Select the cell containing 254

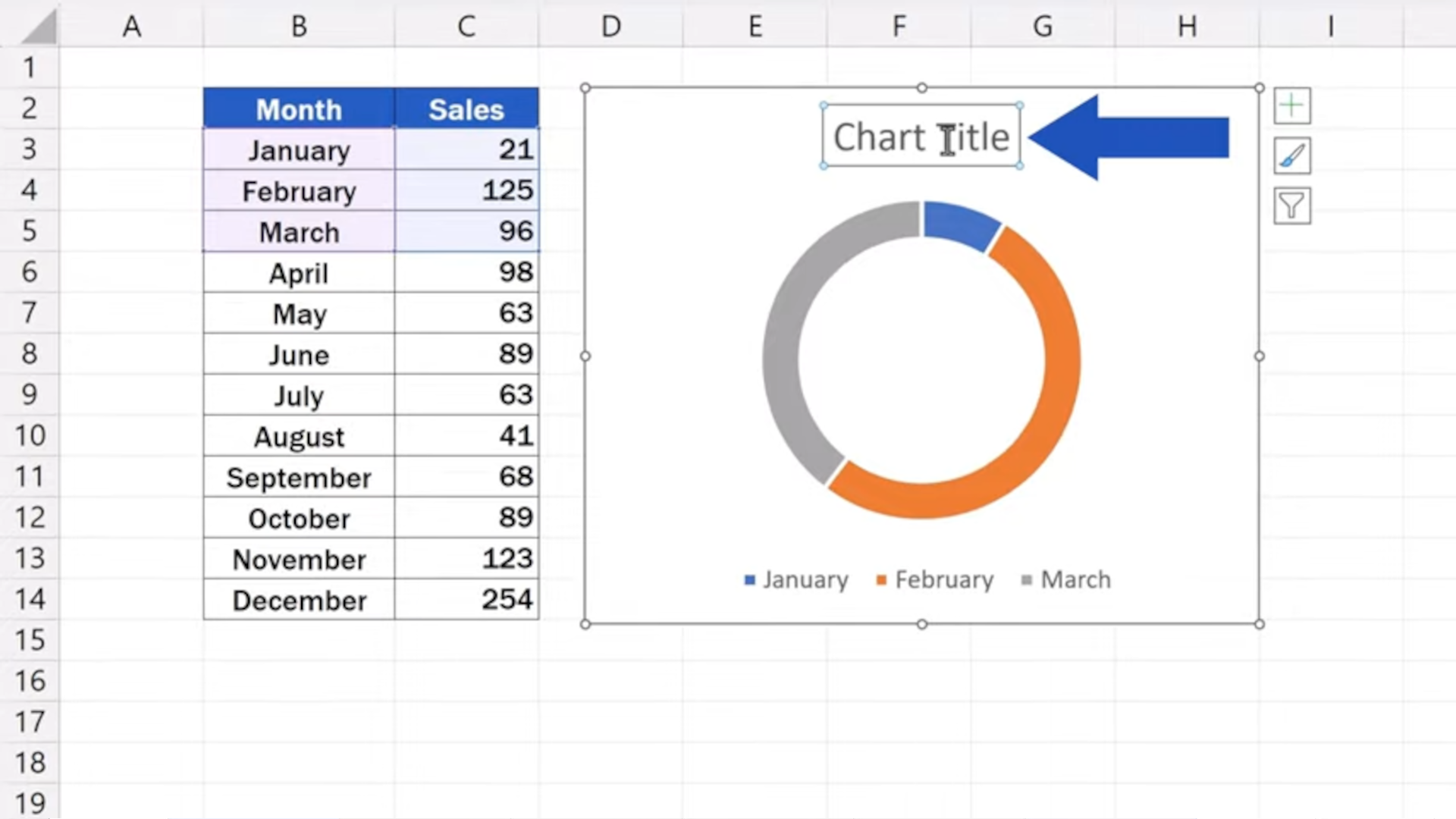click(466, 600)
